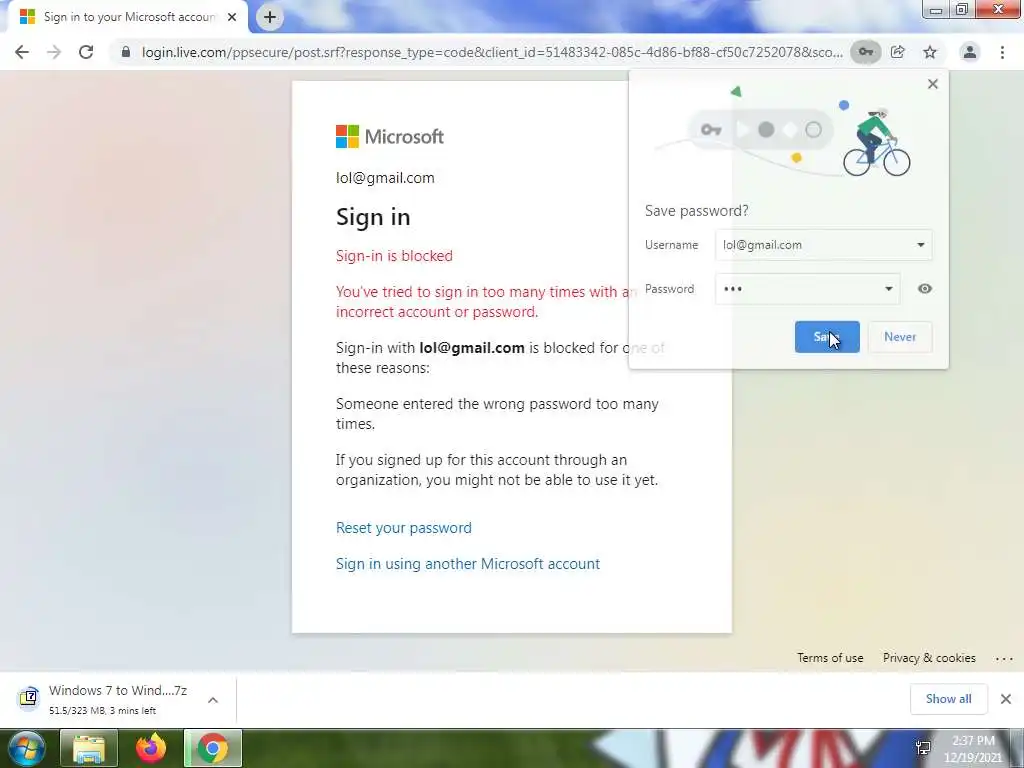
Task: Open the taskbar clock showing 2:37 PM
Action: click(x=973, y=748)
